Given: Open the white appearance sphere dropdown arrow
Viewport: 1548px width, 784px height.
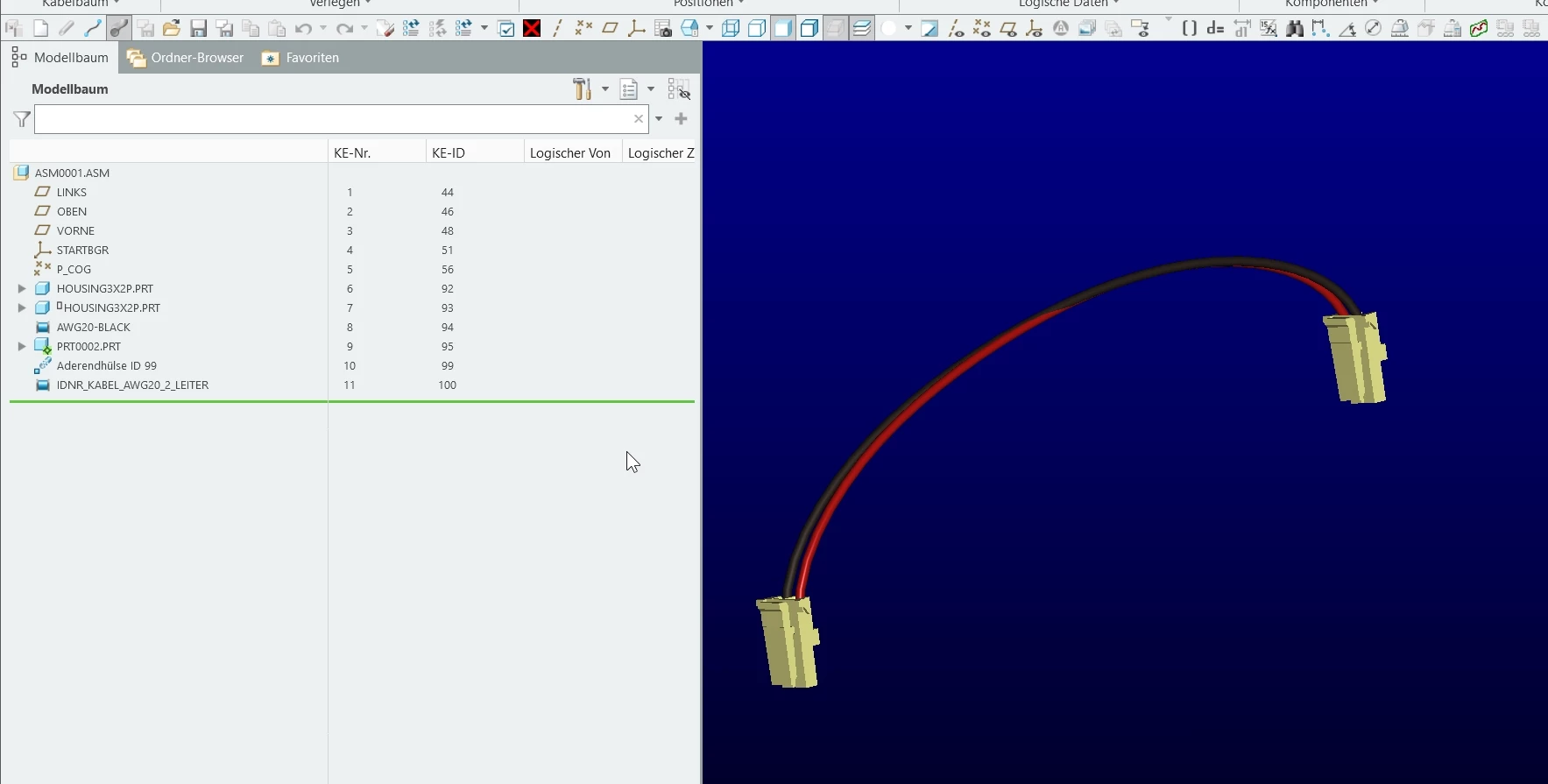Looking at the screenshot, I should [908, 29].
